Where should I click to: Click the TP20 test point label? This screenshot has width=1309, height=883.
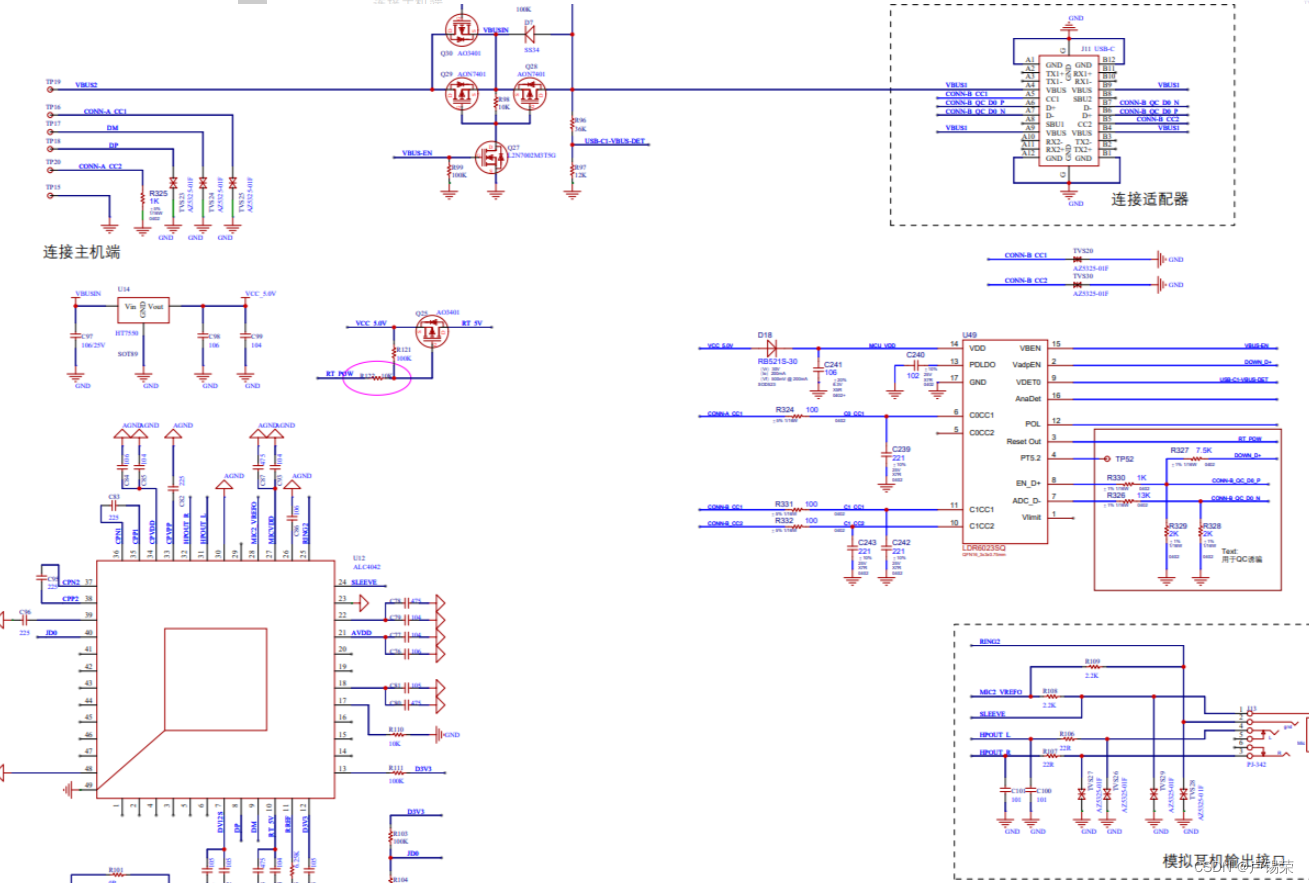(x=53, y=161)
